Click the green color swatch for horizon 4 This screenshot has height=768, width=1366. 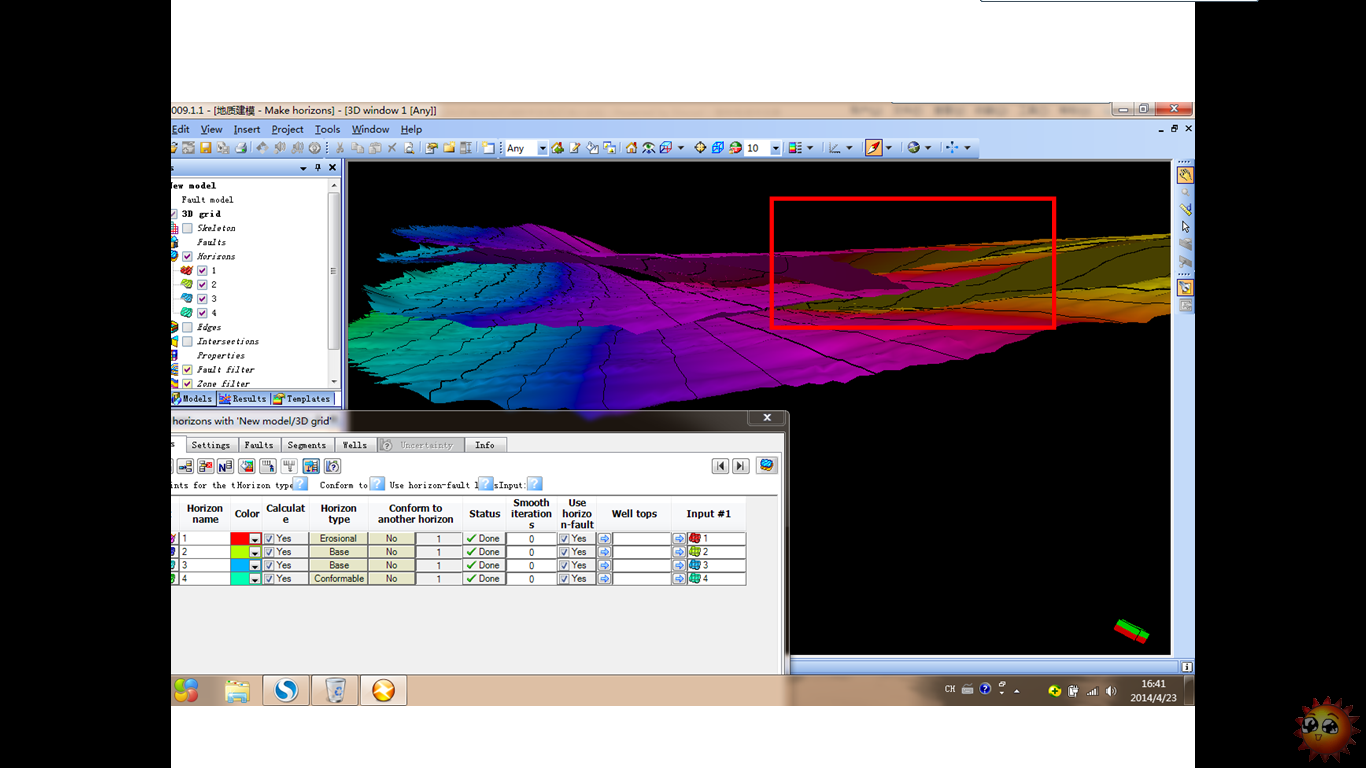point(240,579)
